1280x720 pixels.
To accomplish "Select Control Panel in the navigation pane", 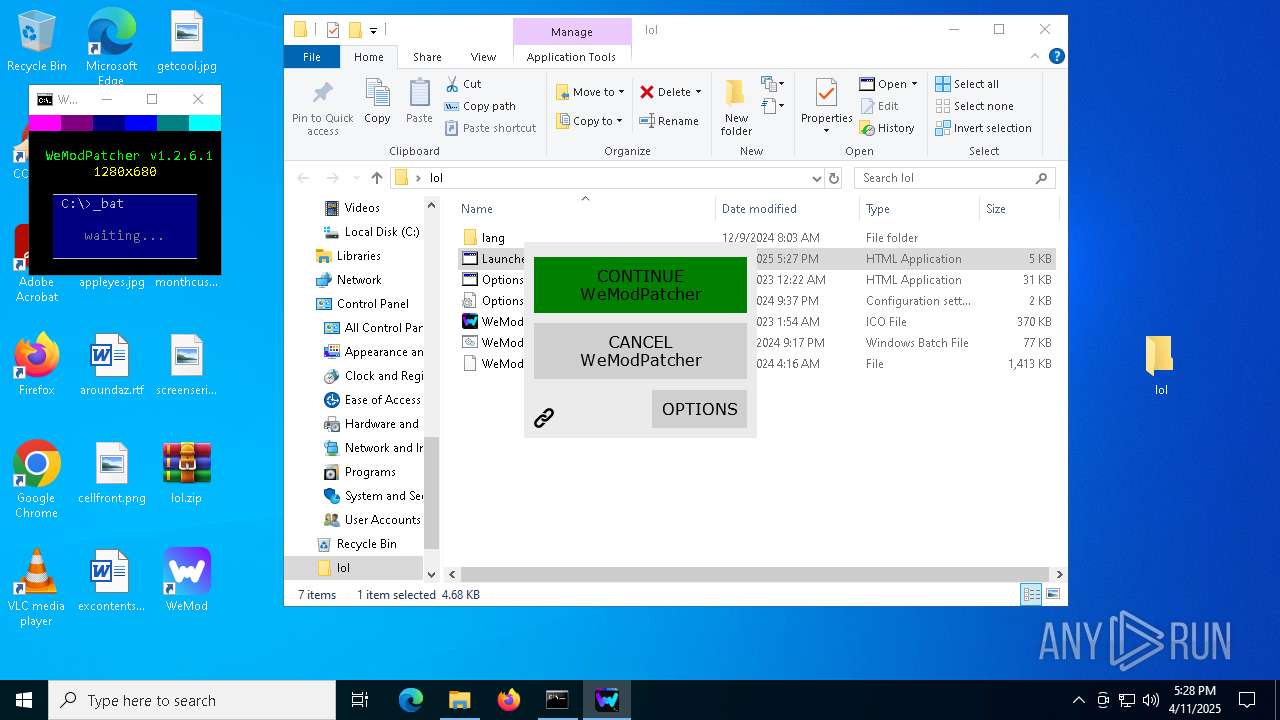I will point(362,304).
